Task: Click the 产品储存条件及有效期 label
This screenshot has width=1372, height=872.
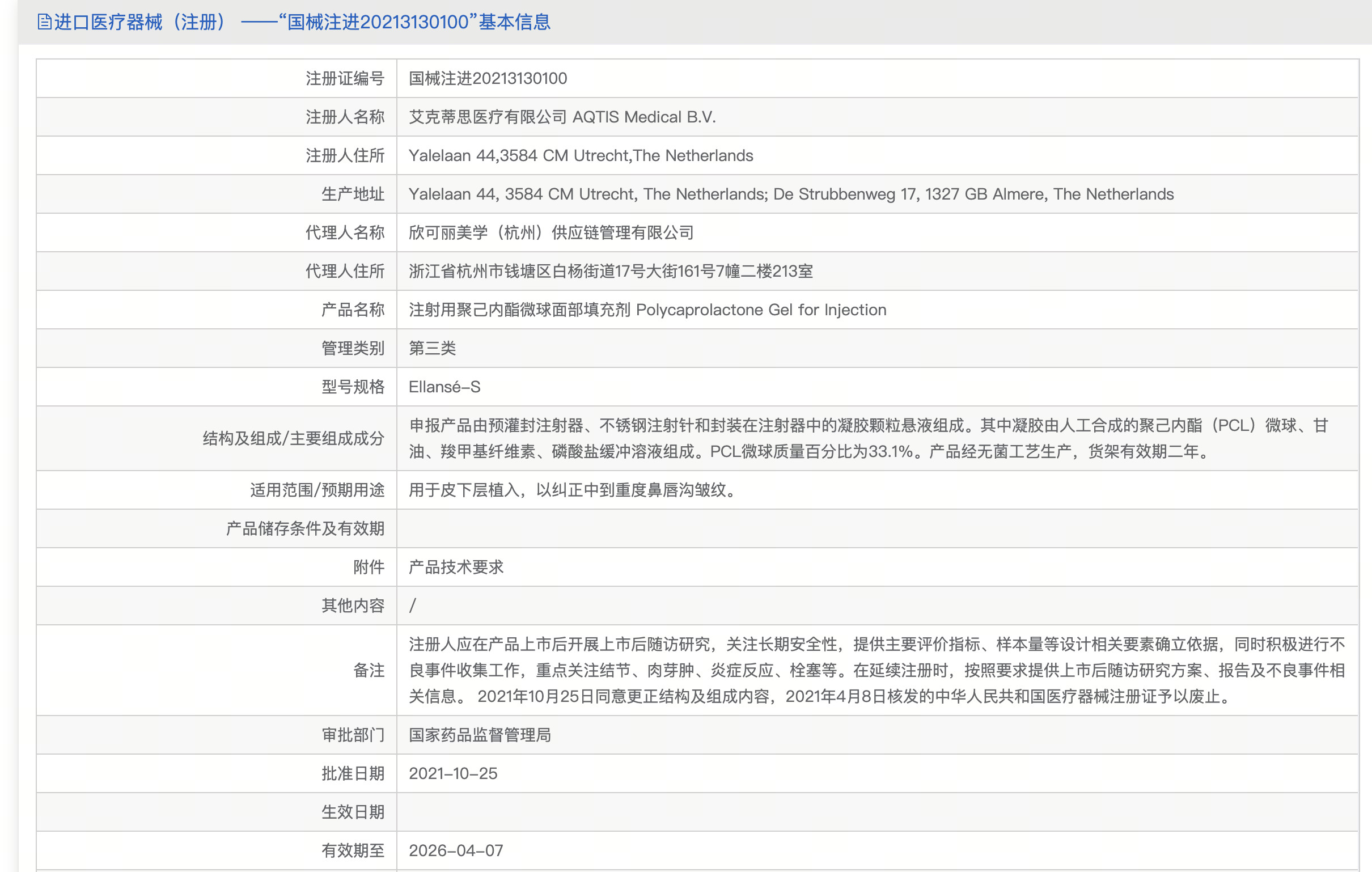Action: pyautogui.click(x=306, y=529)
